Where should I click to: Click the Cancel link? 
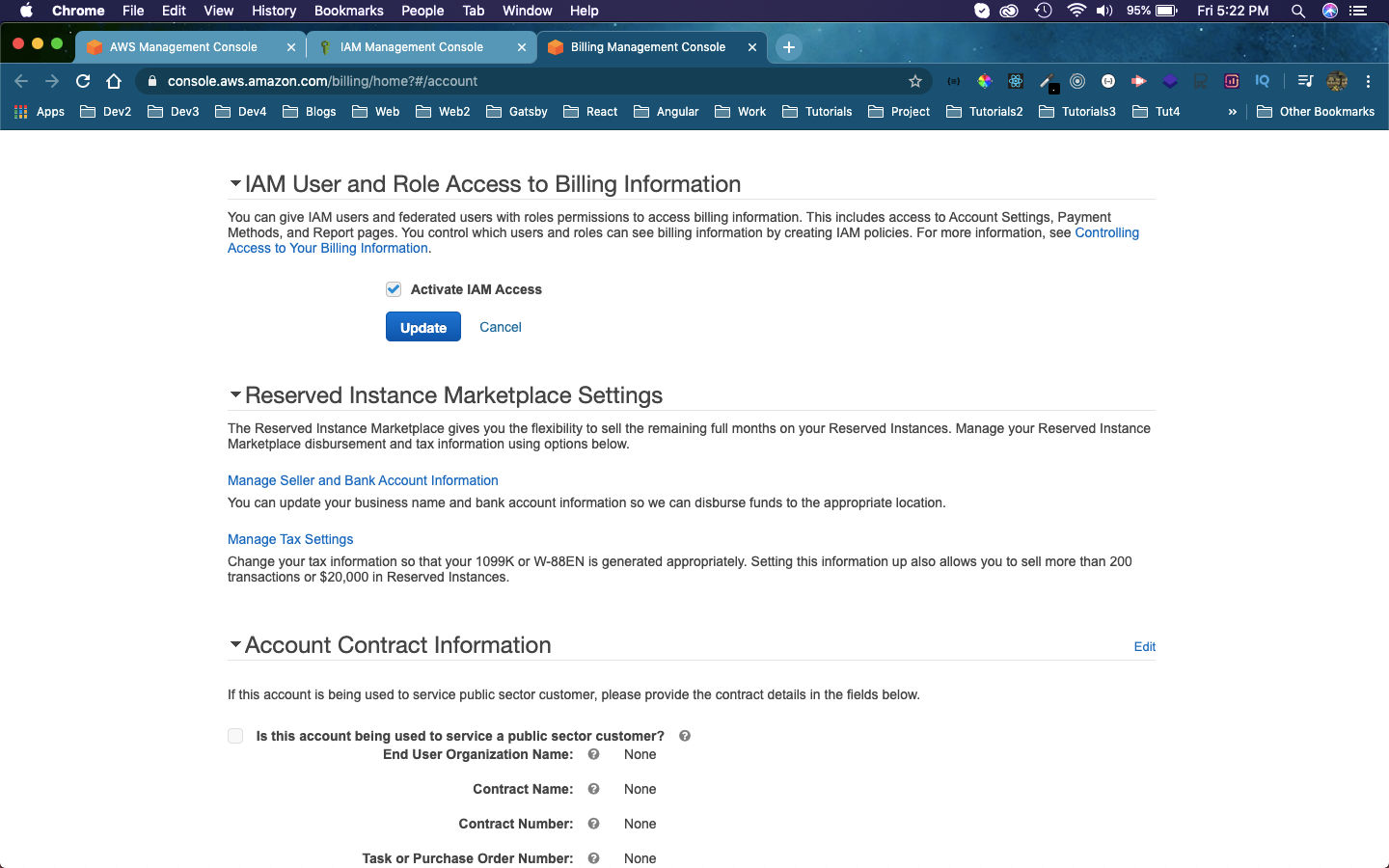[501, 327]
